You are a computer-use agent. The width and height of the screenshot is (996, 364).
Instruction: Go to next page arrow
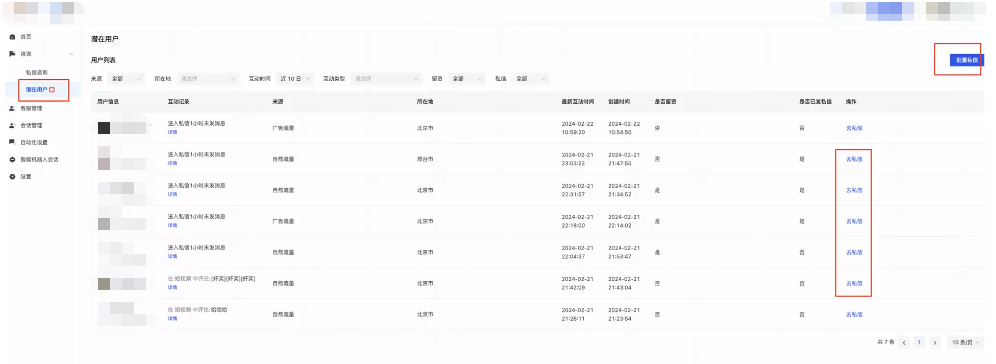(x=934, y=342)
